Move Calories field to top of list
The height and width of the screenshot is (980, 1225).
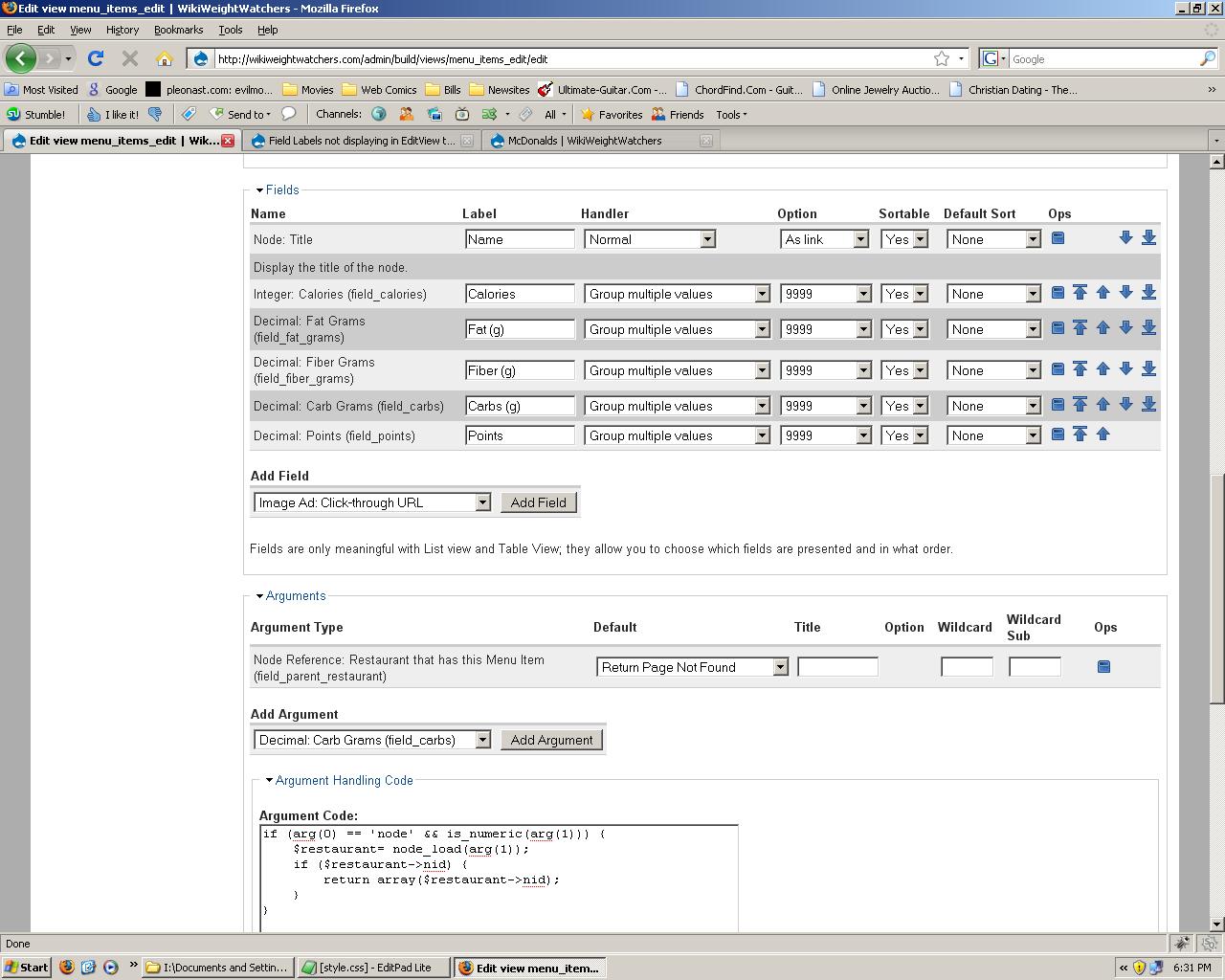coord(1080,293)
